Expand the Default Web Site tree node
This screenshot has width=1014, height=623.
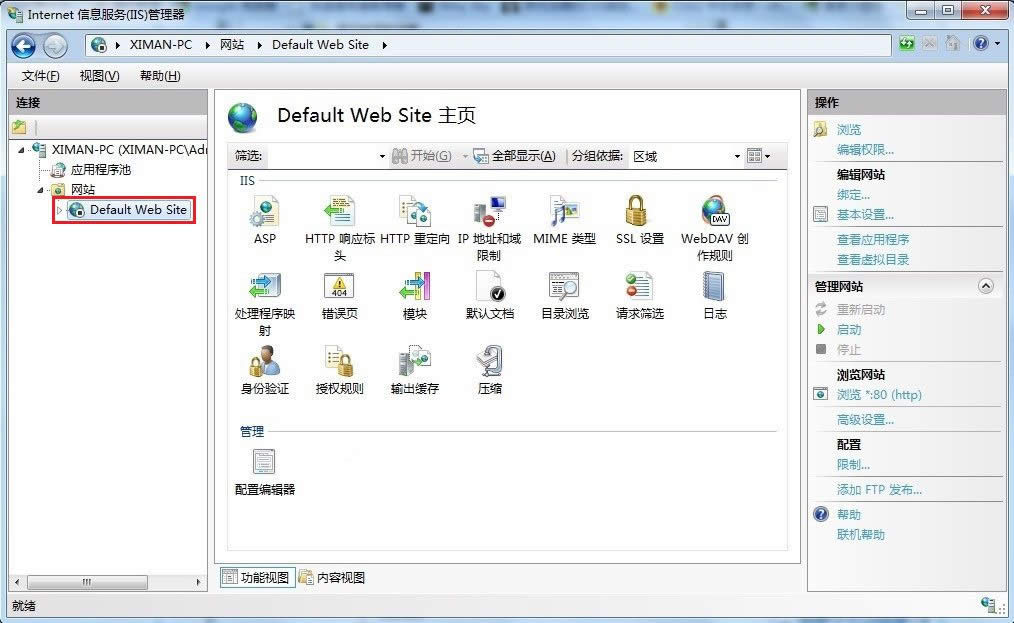point(59,210)
